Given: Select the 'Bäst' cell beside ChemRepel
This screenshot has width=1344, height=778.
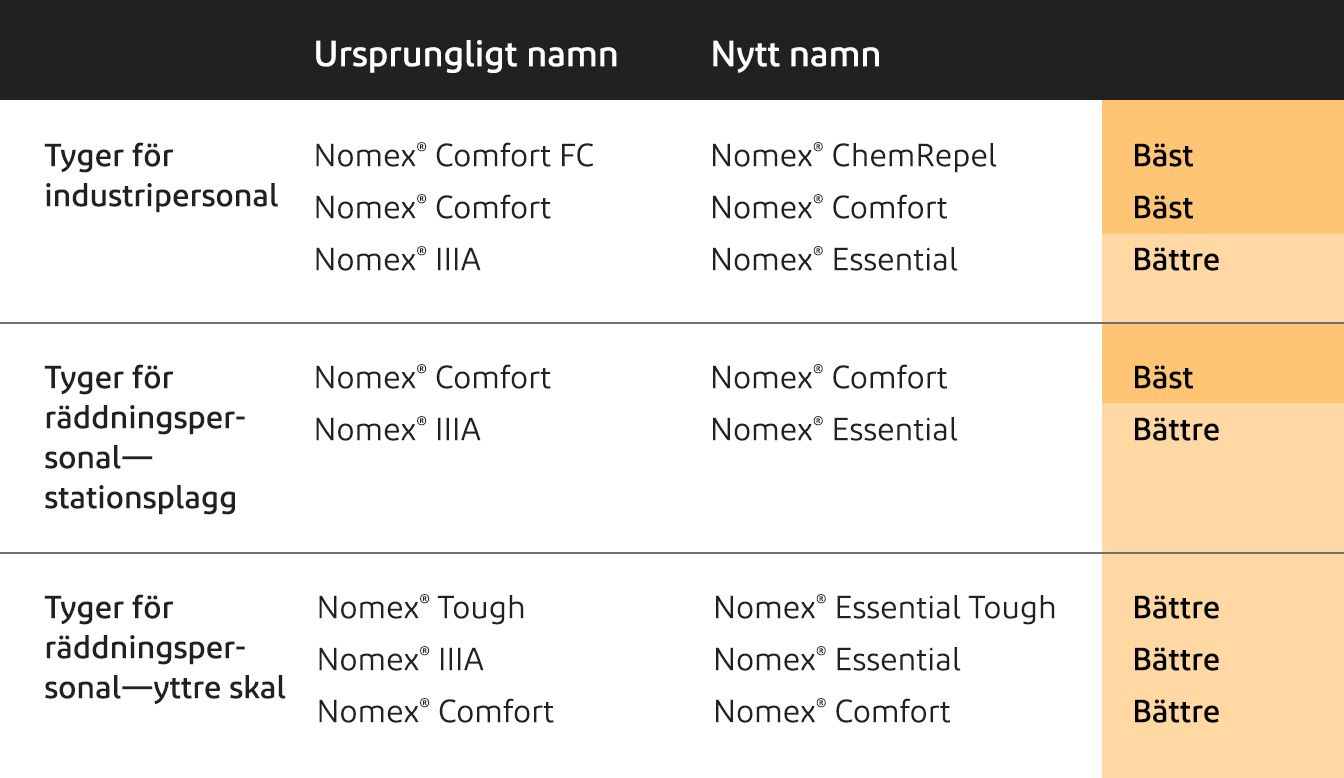Looking at the screenshot, I should coord(1163,156).
